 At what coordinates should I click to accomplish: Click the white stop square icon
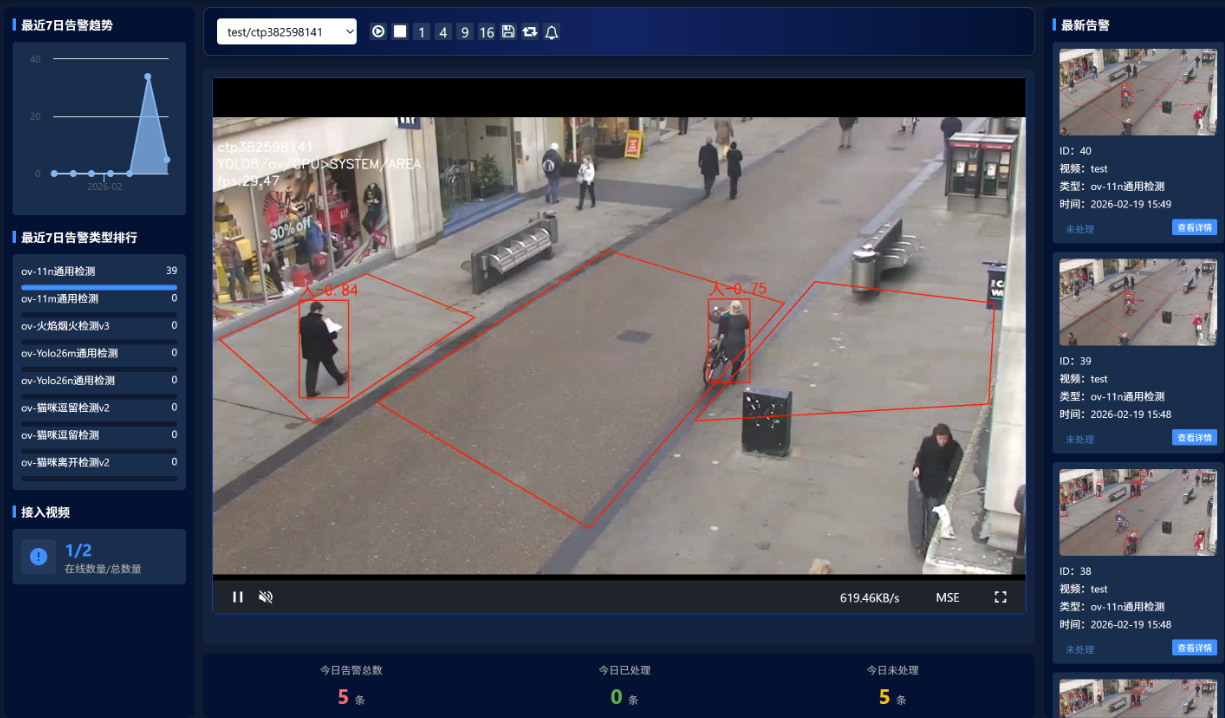[400, 32]
